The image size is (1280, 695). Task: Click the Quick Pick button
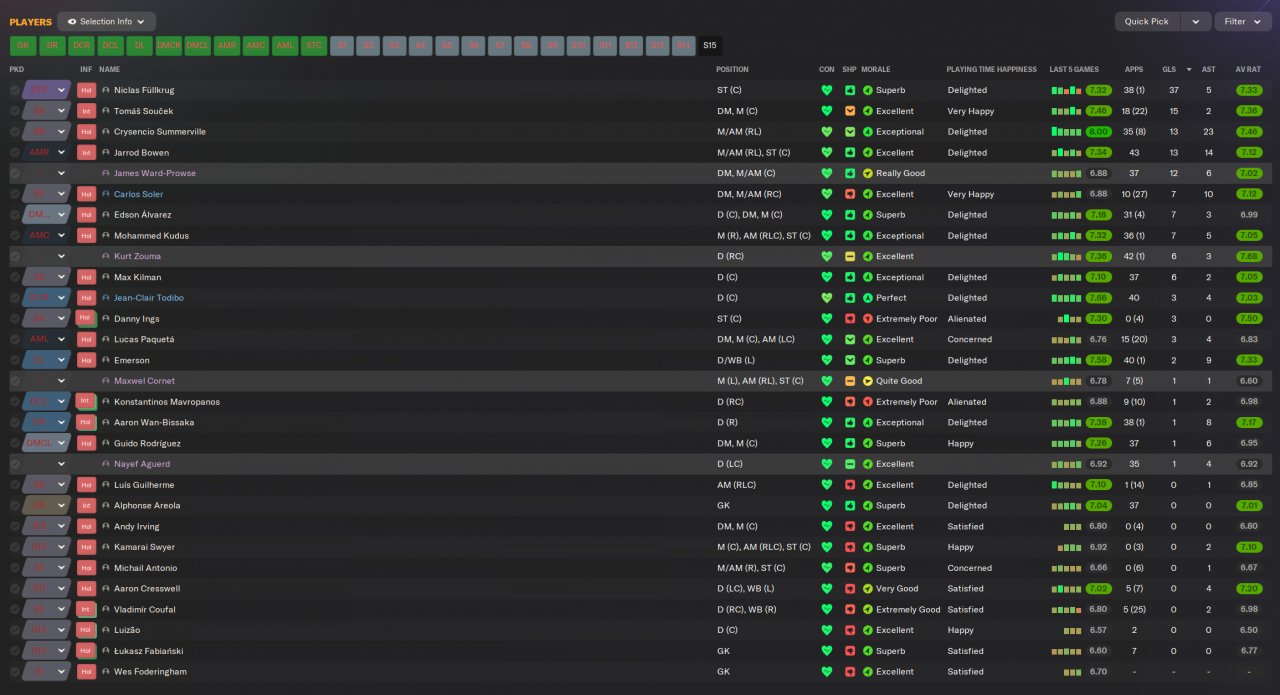coord(1147,21)
